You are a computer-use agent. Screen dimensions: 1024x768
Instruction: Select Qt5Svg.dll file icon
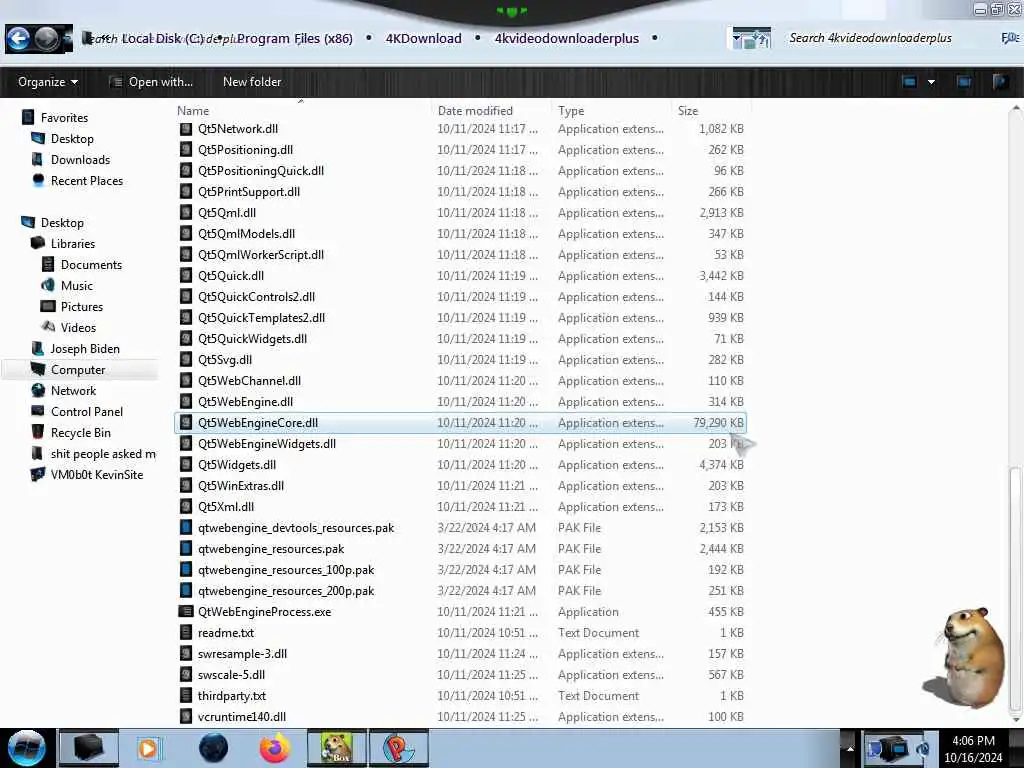186,360
